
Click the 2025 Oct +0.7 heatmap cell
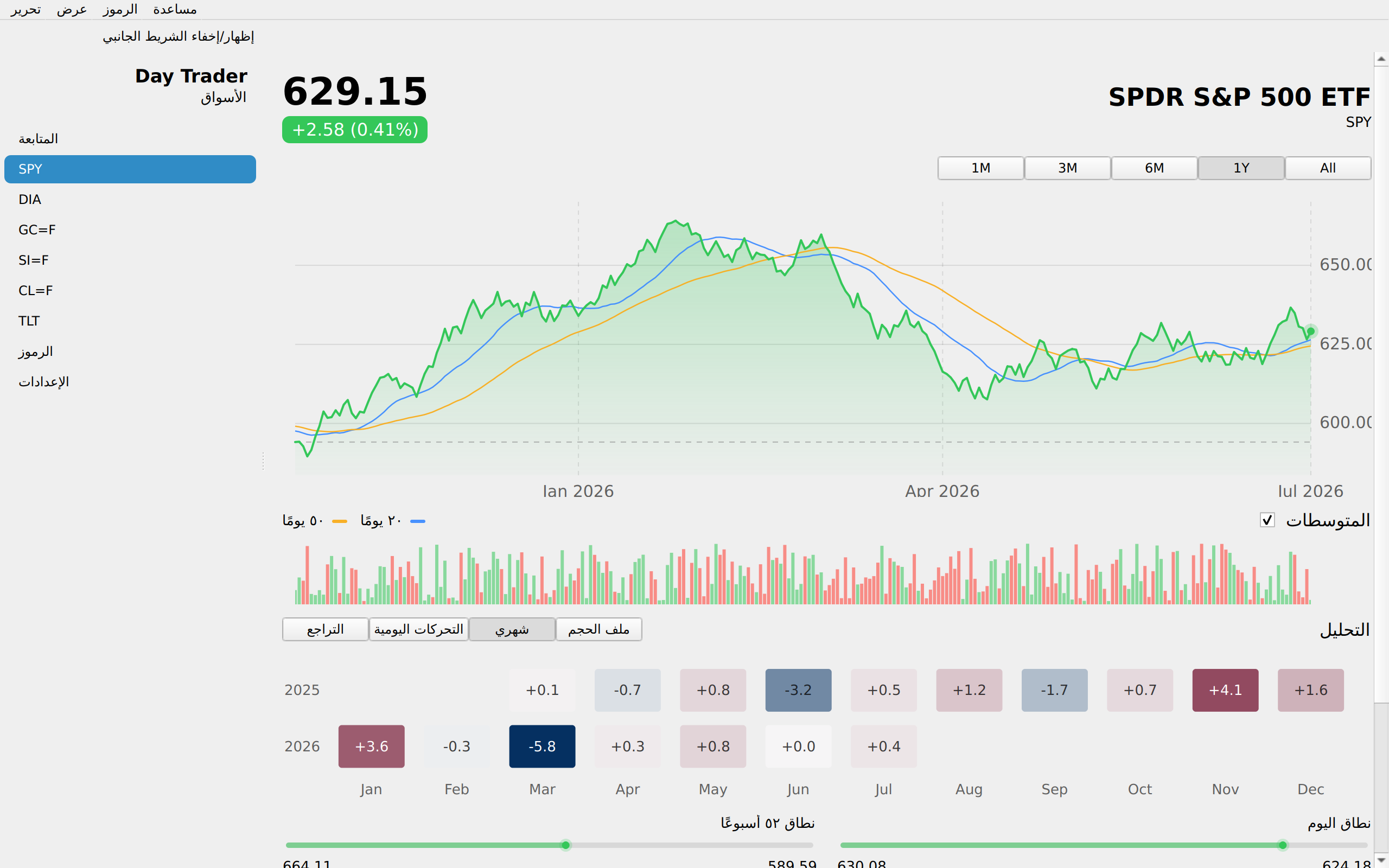click(1140, 690)
